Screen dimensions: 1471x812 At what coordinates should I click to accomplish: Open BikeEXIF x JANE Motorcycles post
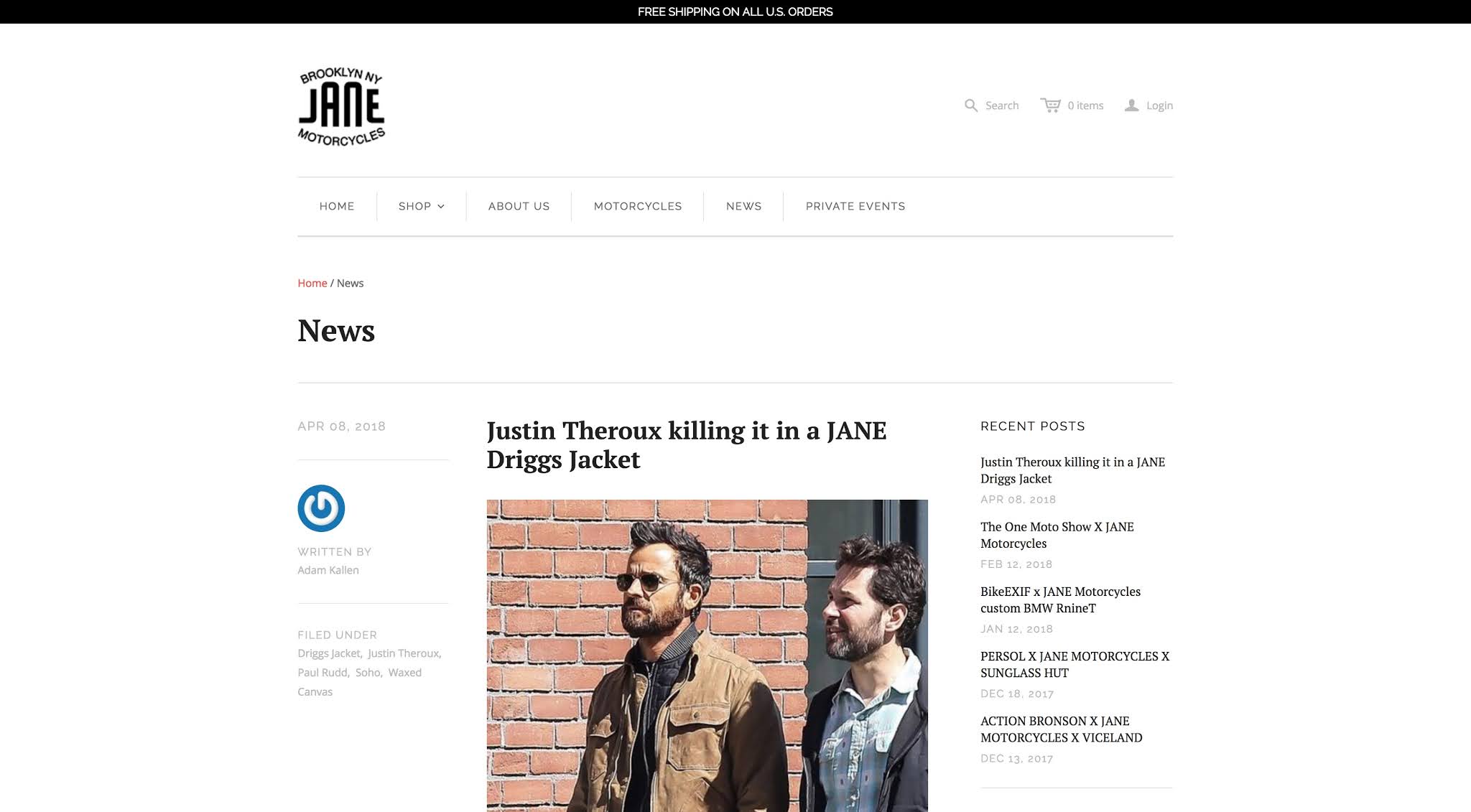(1060, 599)
